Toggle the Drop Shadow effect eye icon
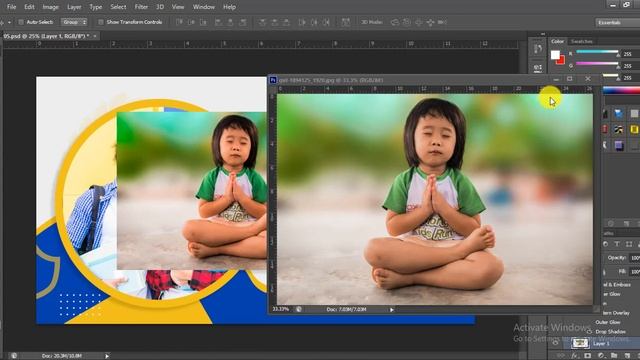 coord(589,332)
